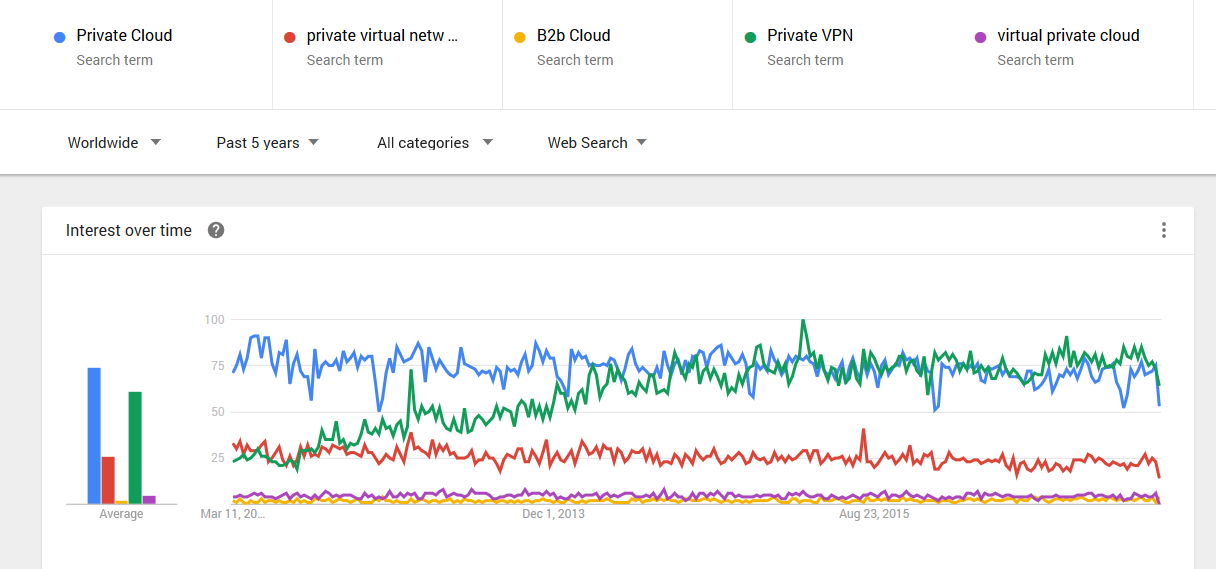Viewport: 1216px width, 569px height.
Task: Open the Past 5 years time dropdown
Action: (x=268, y=142)
